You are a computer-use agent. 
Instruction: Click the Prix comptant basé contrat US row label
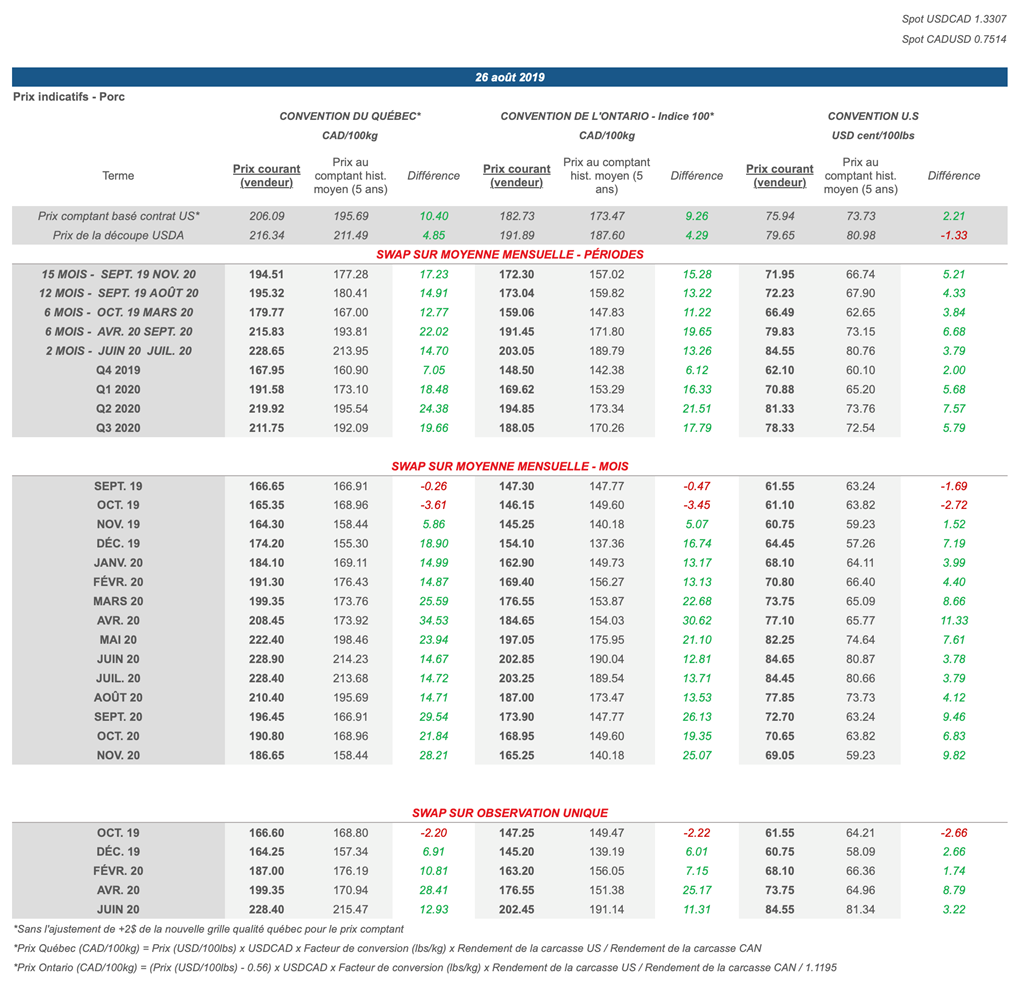[x=118, y=216]
